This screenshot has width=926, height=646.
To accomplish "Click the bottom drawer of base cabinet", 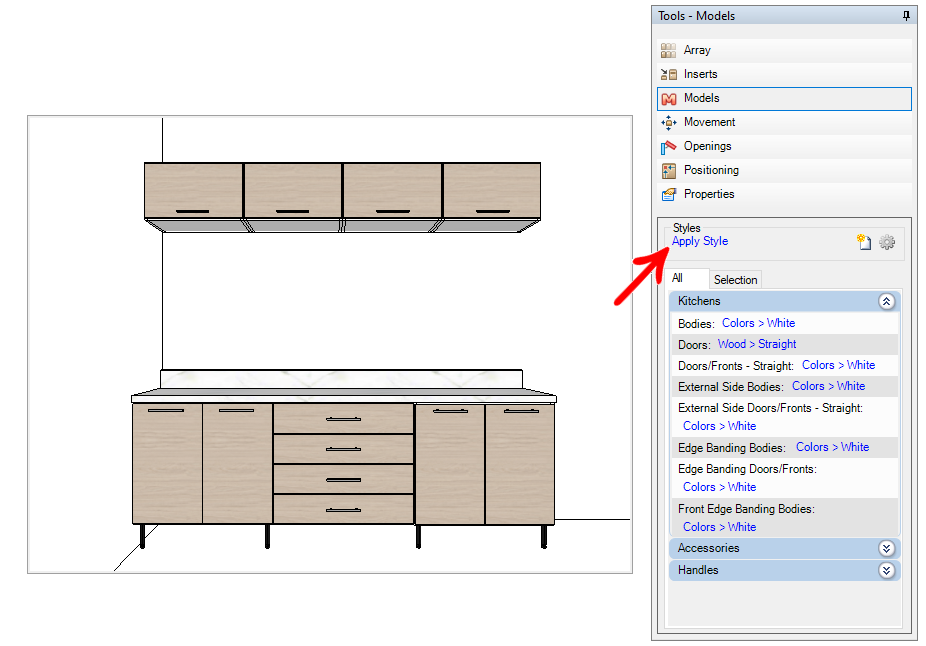I will pos(343,509).
